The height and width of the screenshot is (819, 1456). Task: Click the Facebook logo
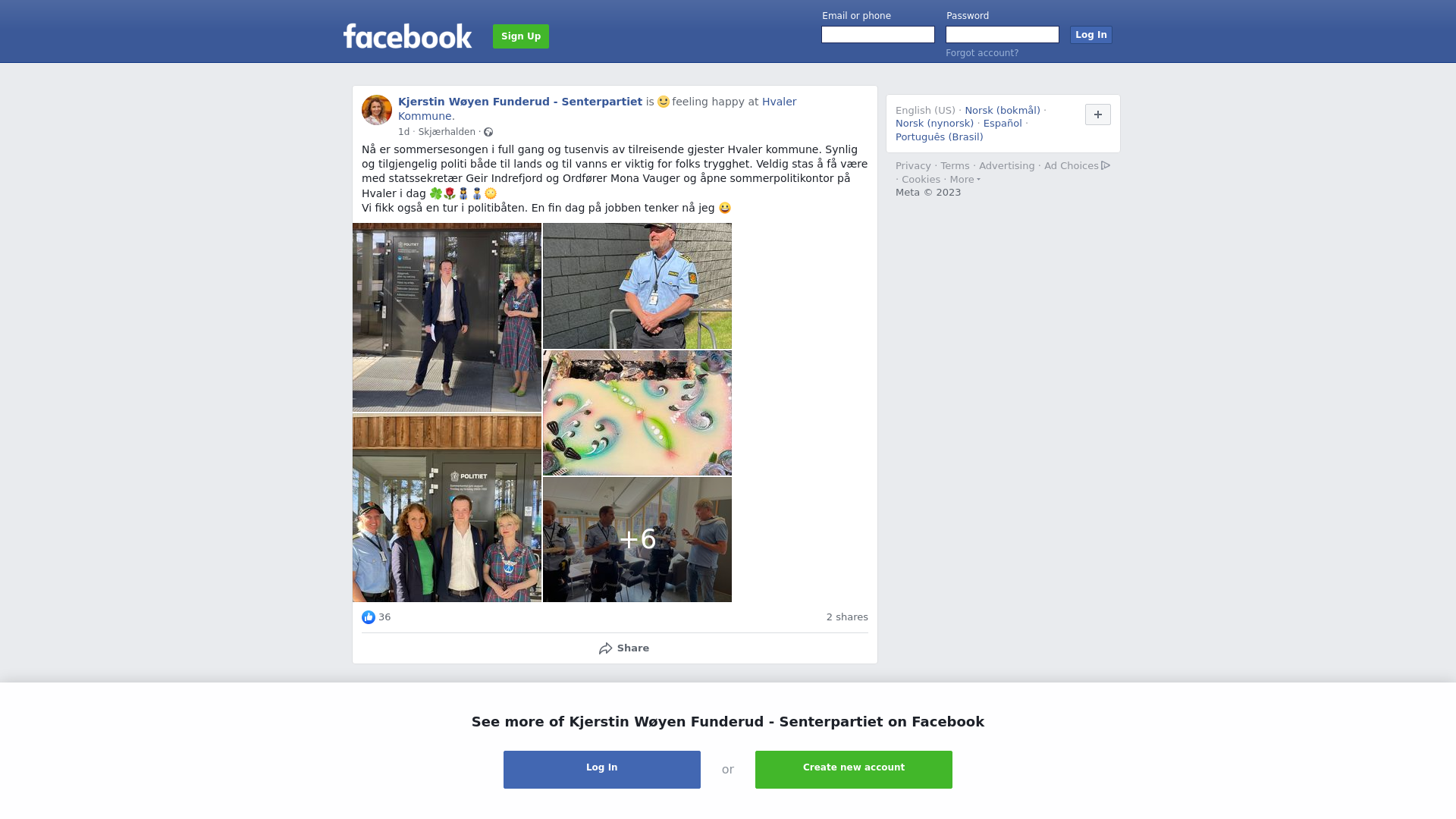click(x=407, y=36)
